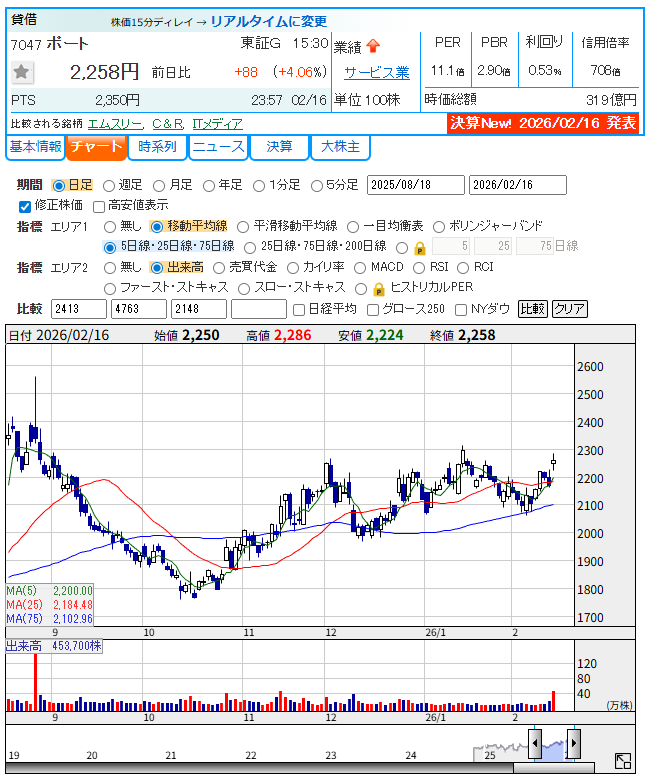Select the 月足 period option
This screenshot has width=650, height=775.
159,186
